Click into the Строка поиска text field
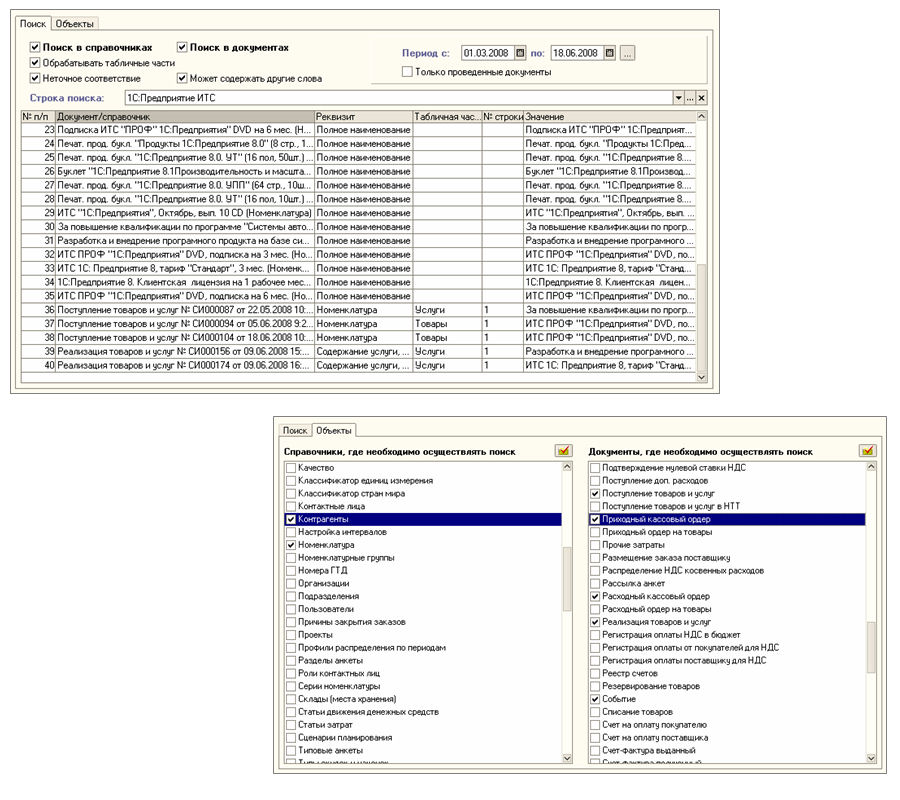 tap(399, 98)
